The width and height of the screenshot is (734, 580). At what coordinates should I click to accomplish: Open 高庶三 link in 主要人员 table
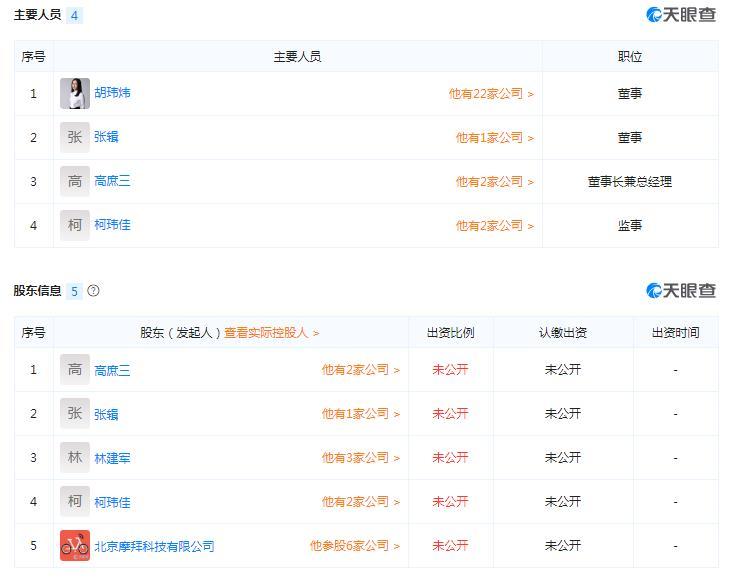pyautogui.click(x=112, y=181)
